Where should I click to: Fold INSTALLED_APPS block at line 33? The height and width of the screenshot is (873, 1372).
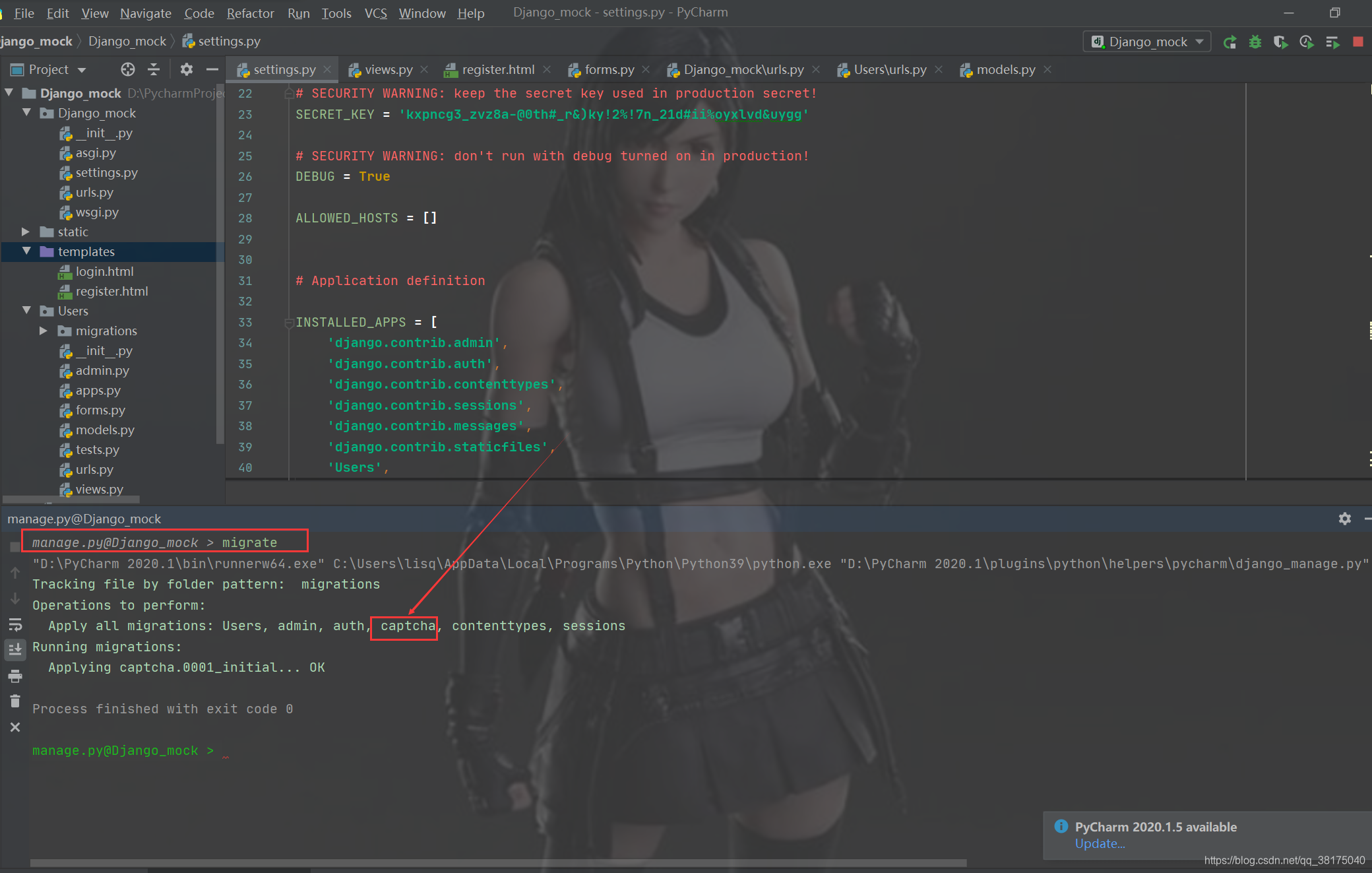(289, 323)
